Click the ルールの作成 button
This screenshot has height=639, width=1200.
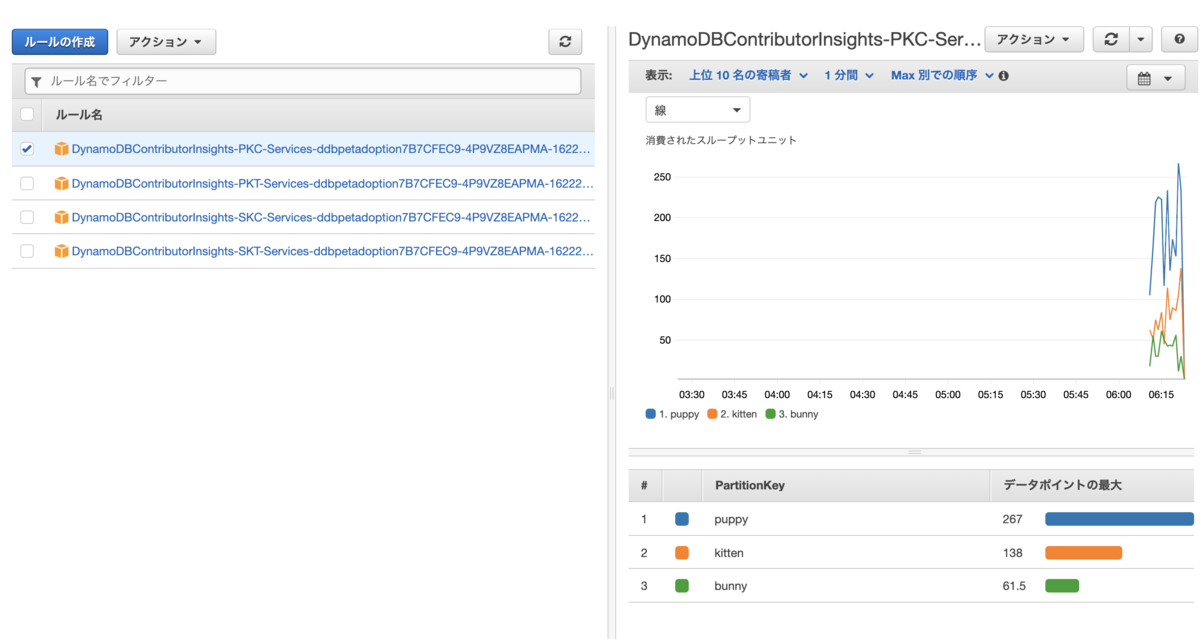[x=60, y=42]
